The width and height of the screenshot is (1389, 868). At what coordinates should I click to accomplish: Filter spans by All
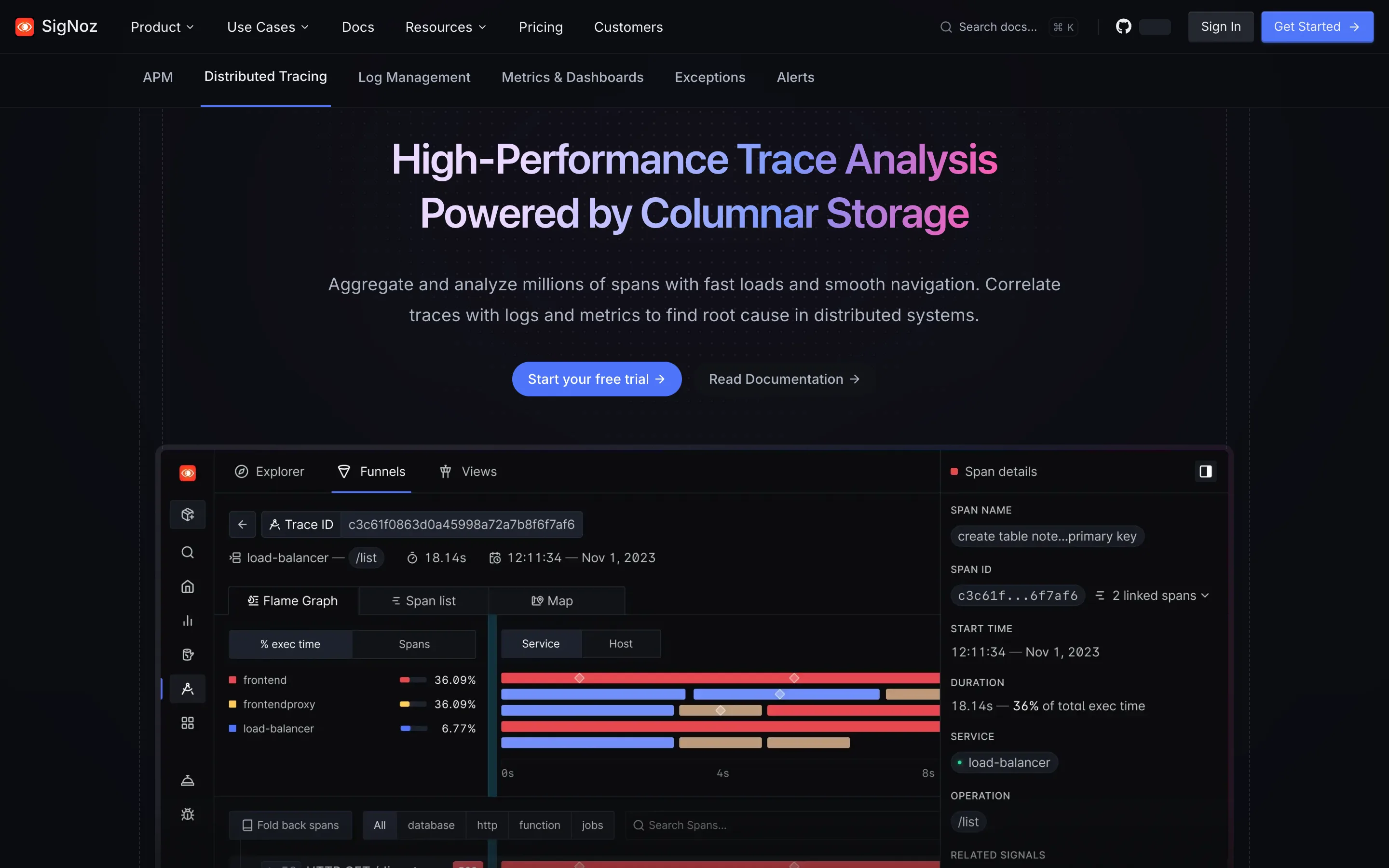click(380, 825)
